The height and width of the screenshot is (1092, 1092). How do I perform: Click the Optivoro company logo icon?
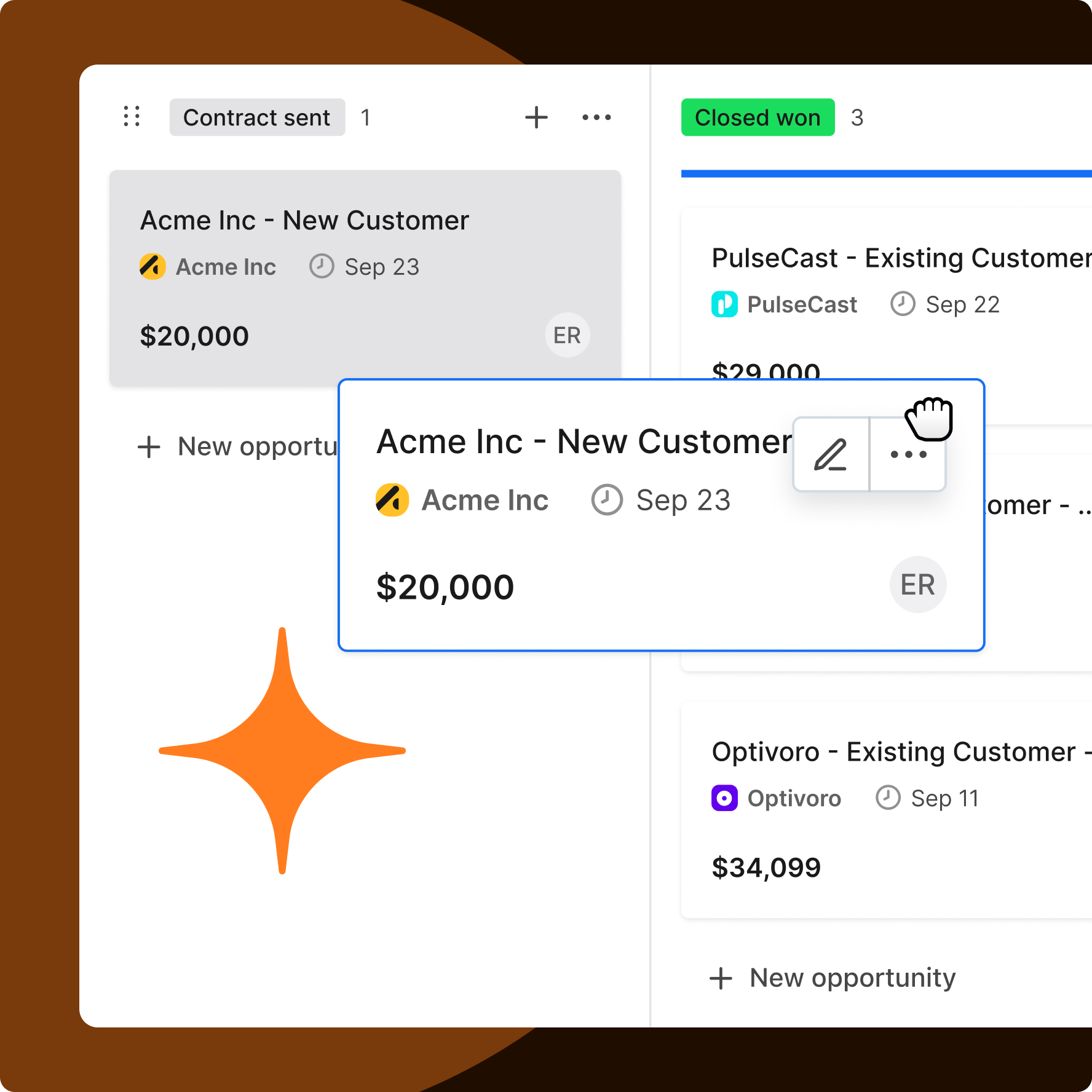click(x=724, y=798)
